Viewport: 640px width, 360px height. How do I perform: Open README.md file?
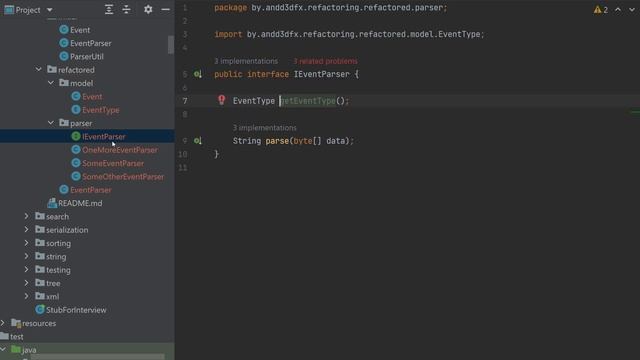click(x=80, y=203)
